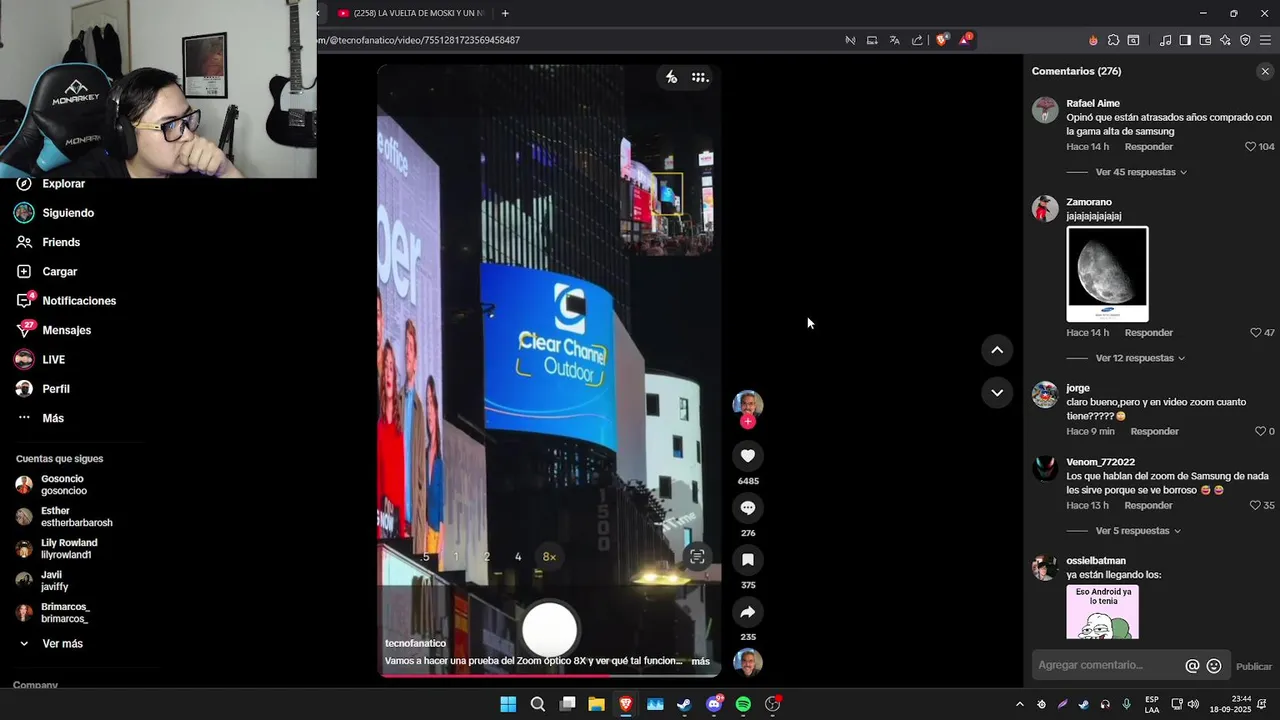Click the browser address bar URL
The image size is (1280, 720).
(x=420, y=40)
